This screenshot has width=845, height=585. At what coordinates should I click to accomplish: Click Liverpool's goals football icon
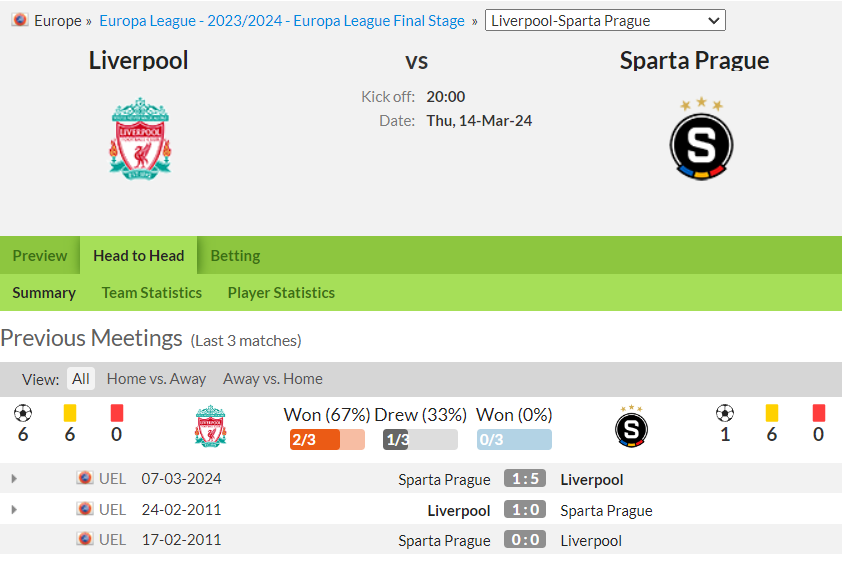23,413
